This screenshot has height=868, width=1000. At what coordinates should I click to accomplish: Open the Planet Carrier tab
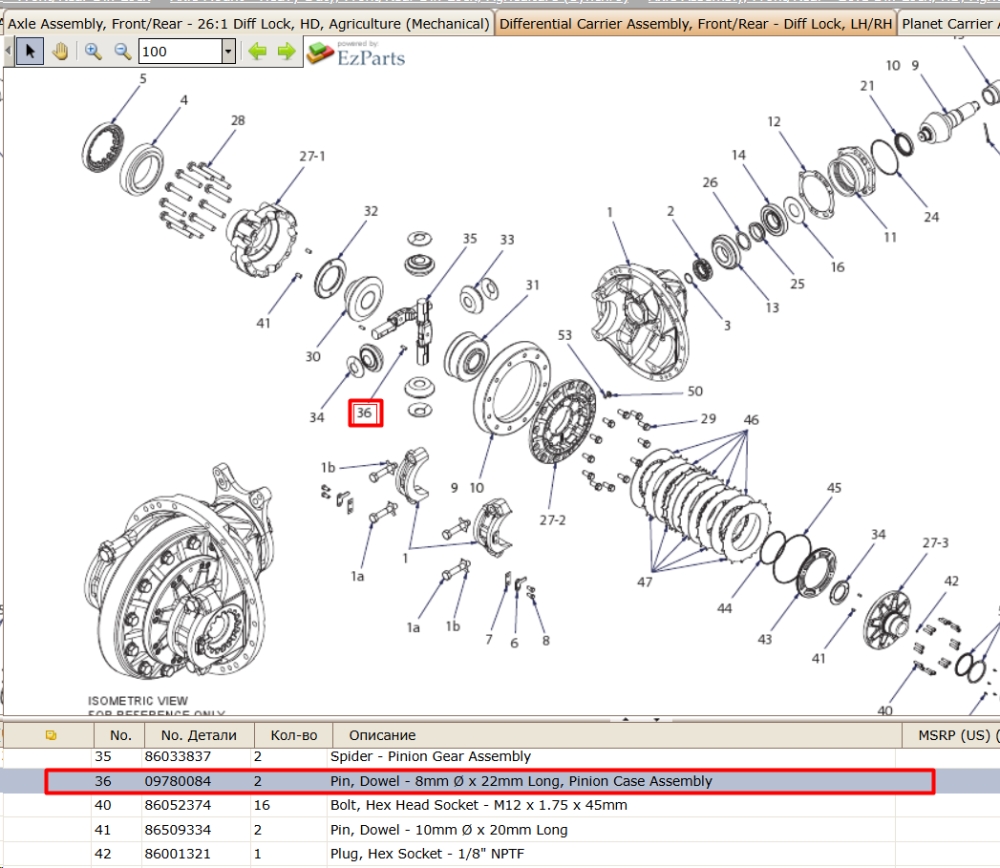pyautogui.click(x=948, y=24)
